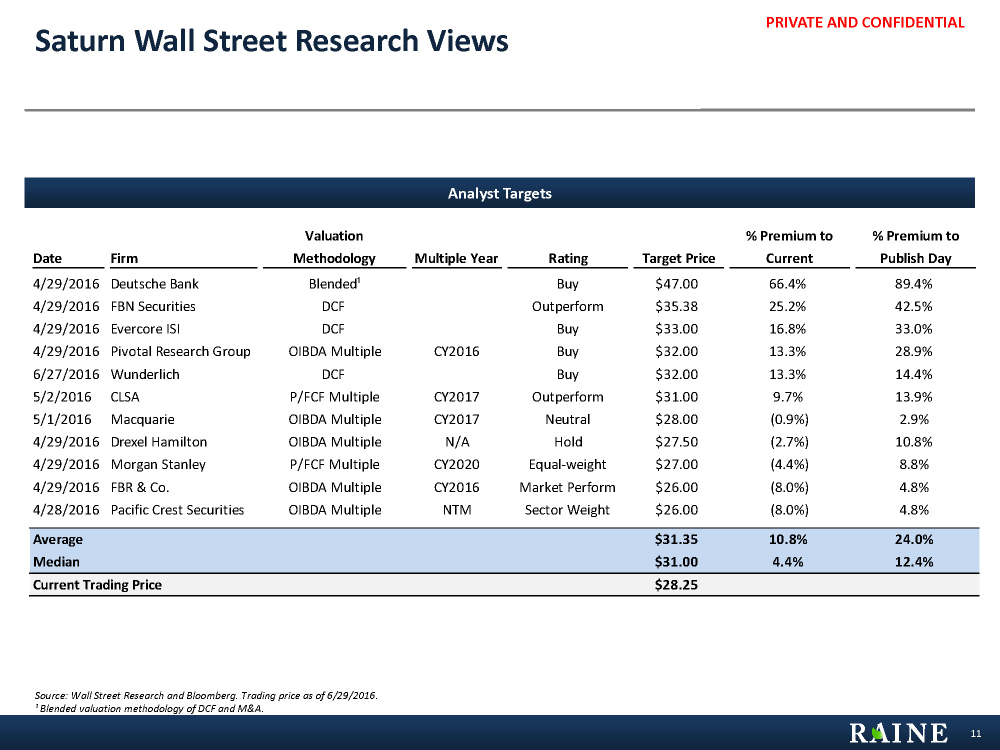Click the Equal-weight rating for Morgan Stanley
Screen dimensions: 1000x750
click(568, 464)
